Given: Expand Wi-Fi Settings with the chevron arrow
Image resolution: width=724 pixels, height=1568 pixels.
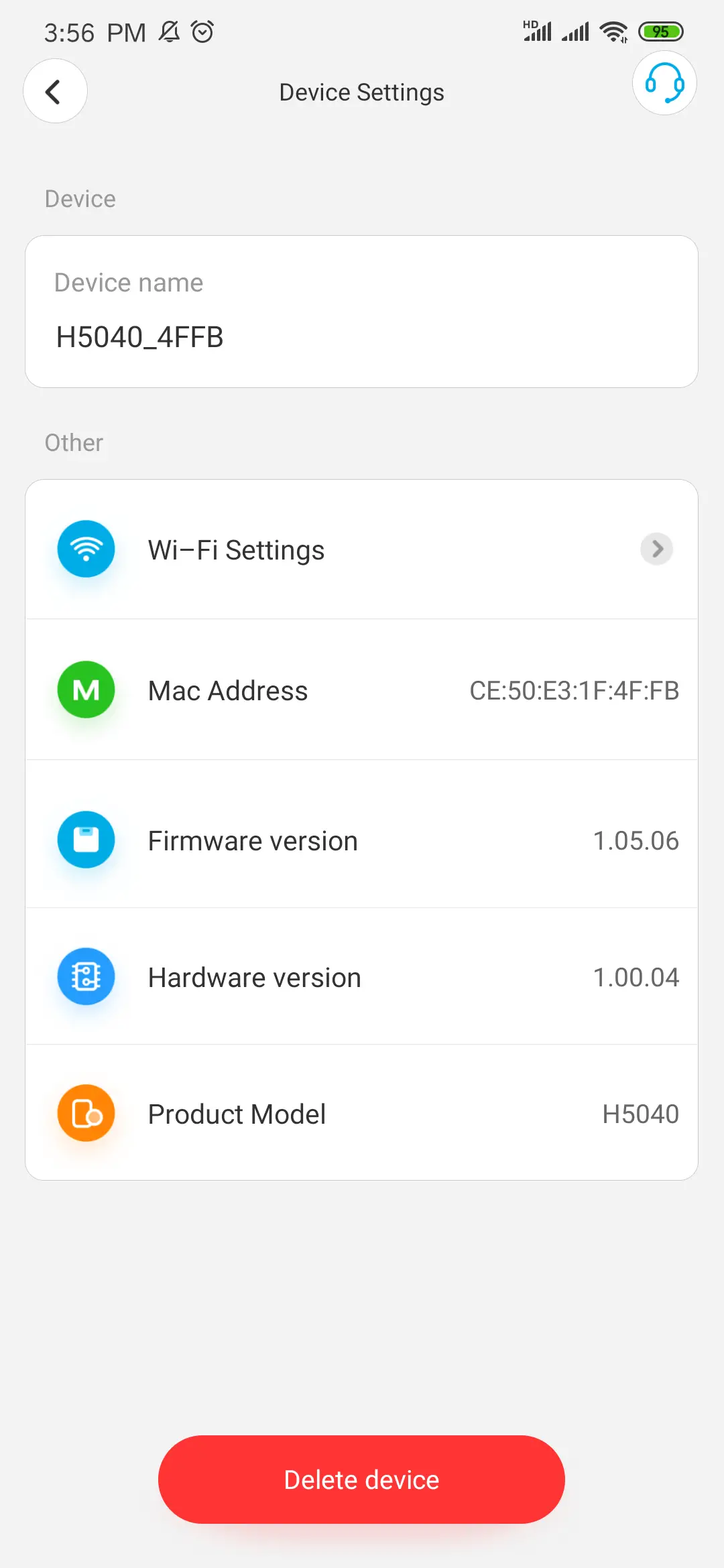Looking at the screenshot, I should pos(656,549).
